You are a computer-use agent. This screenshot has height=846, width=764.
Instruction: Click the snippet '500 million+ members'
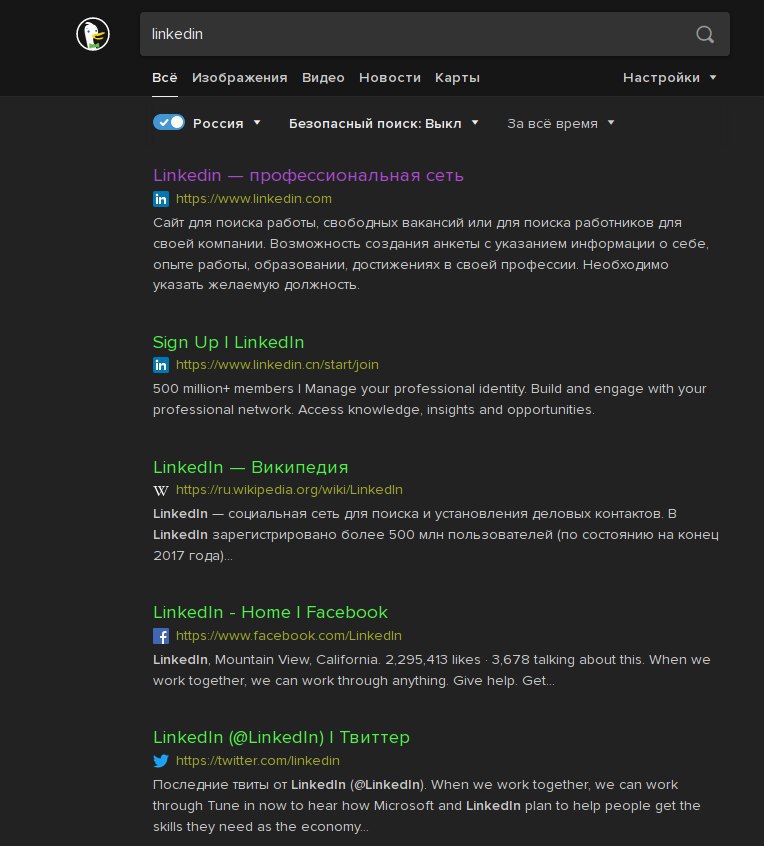coord(429,399)
